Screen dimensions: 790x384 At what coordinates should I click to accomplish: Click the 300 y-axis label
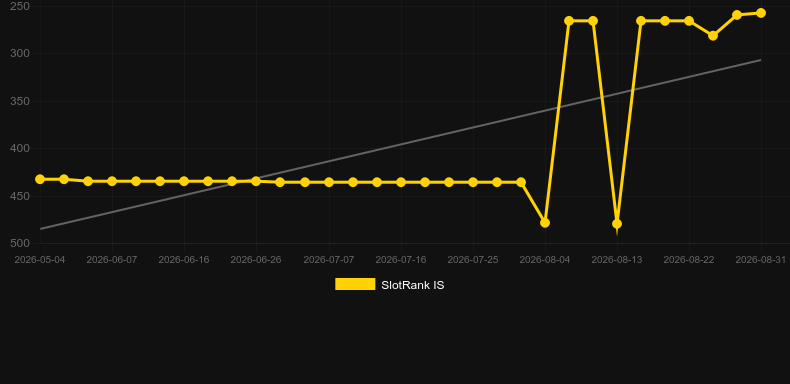click(x=20, y=53)
